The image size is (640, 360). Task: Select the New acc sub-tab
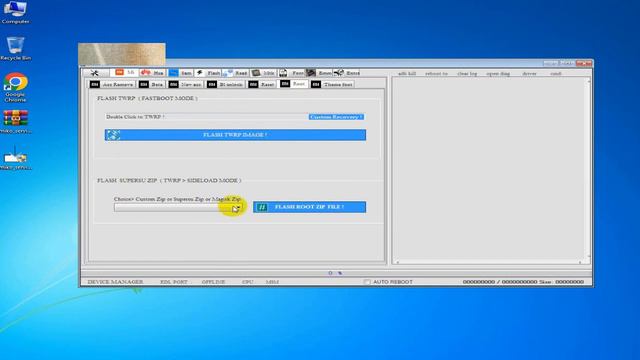186,84
